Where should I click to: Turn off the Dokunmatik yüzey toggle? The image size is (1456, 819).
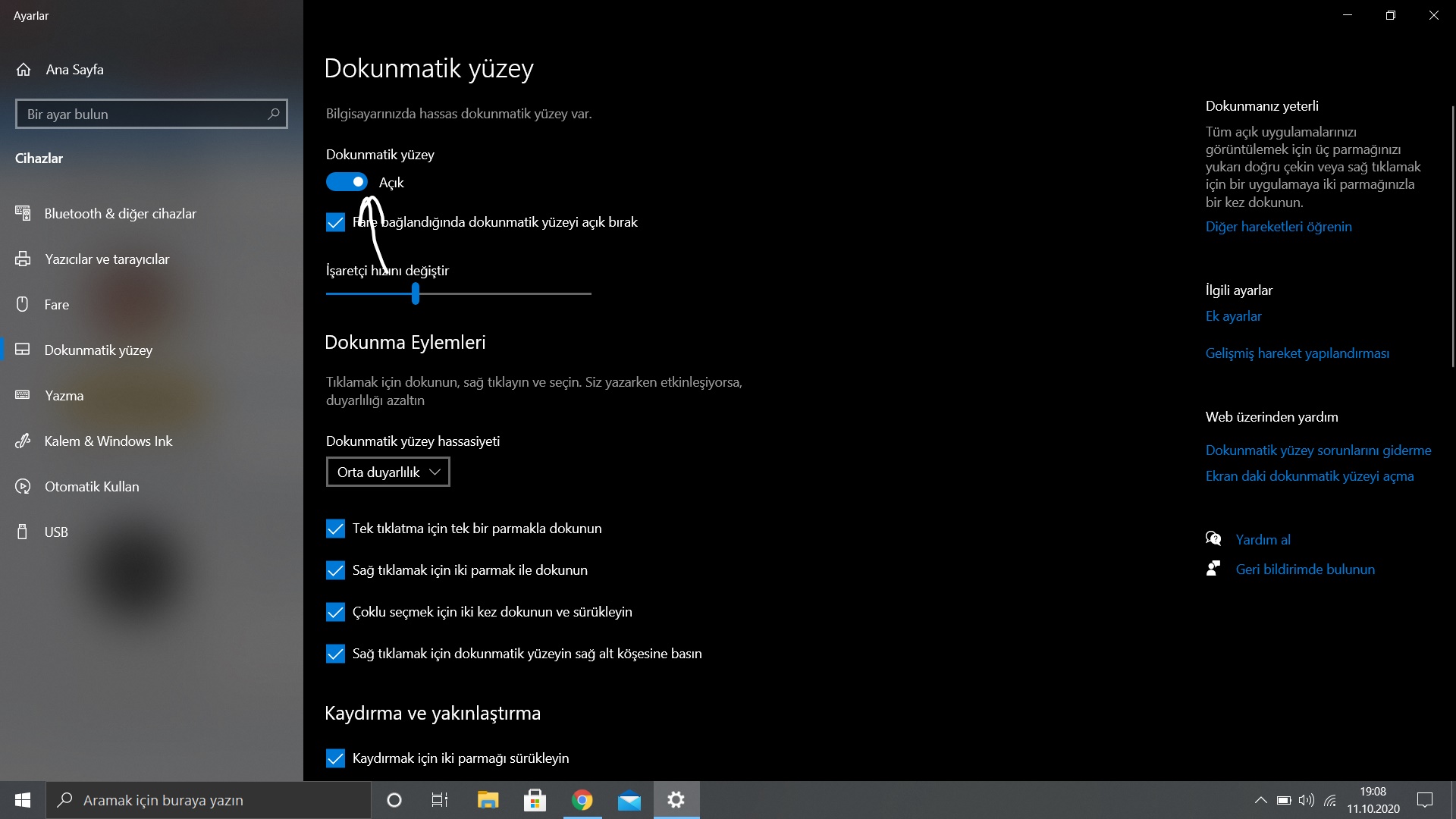pyautogui.click(x=347, y=182)
